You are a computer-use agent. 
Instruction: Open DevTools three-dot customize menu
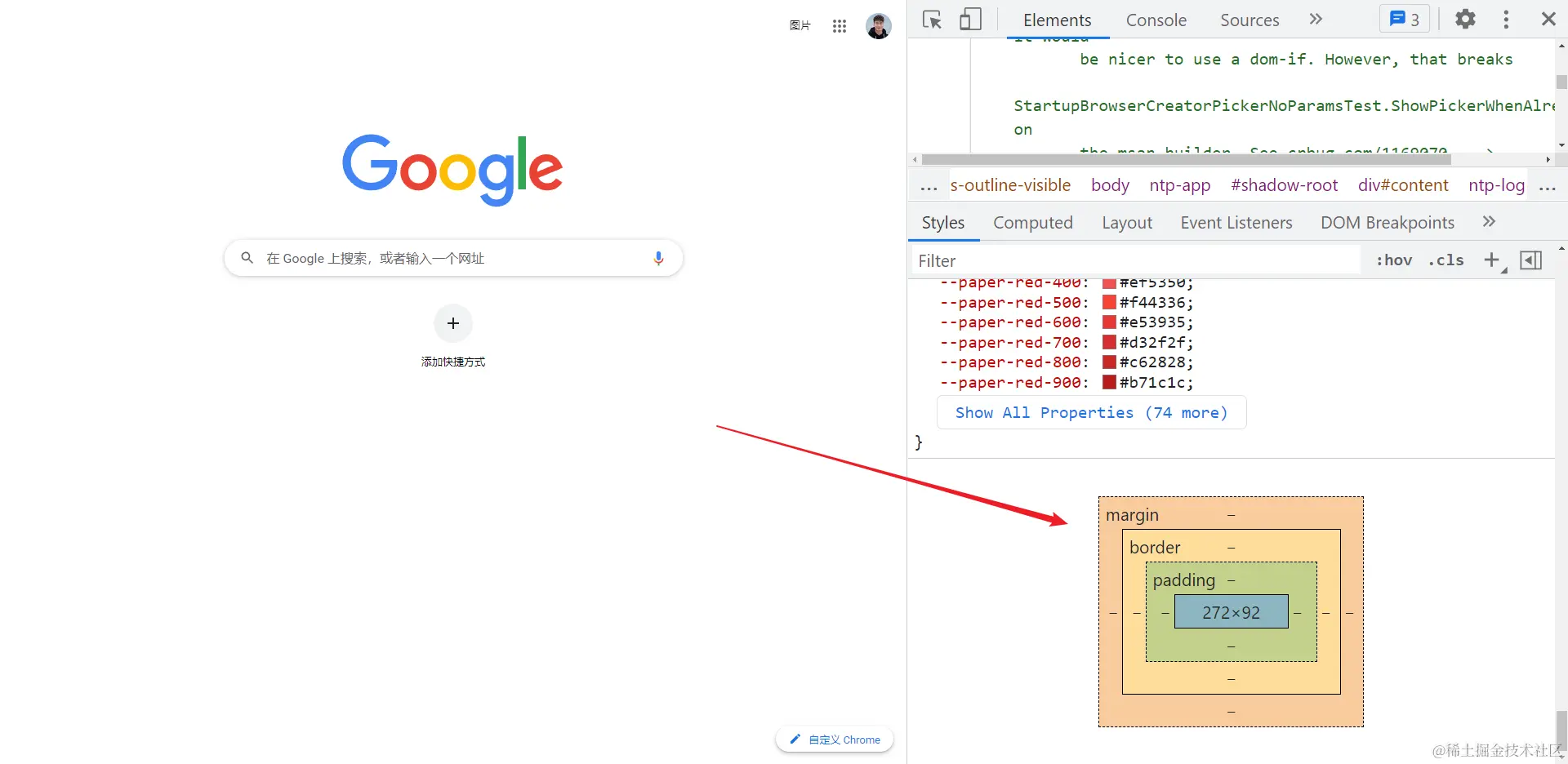click(x=1506, y=19)
